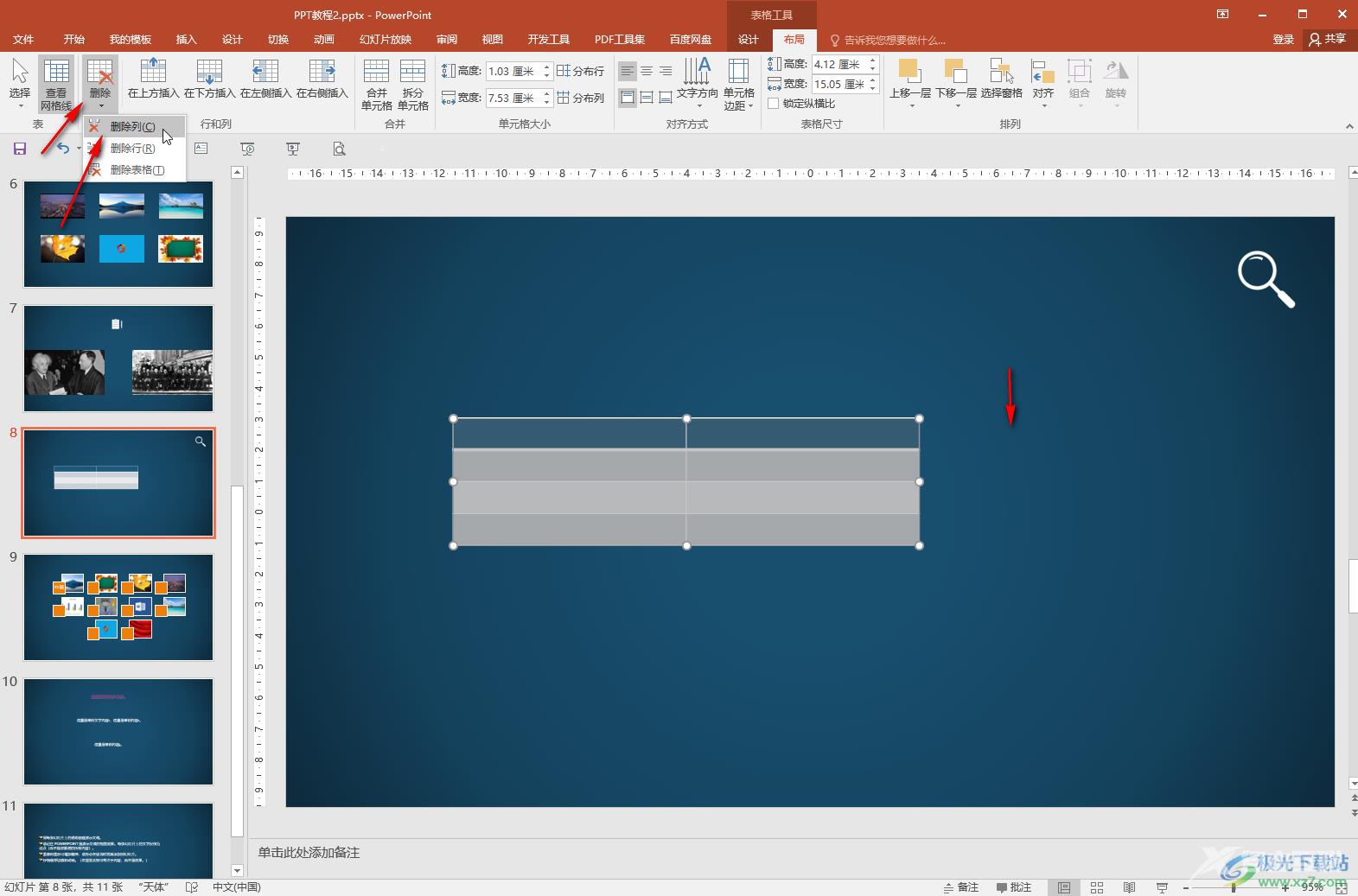Insert a column right with 在右侧插入
The image size is (1358, 896).
tap(322, 79)
